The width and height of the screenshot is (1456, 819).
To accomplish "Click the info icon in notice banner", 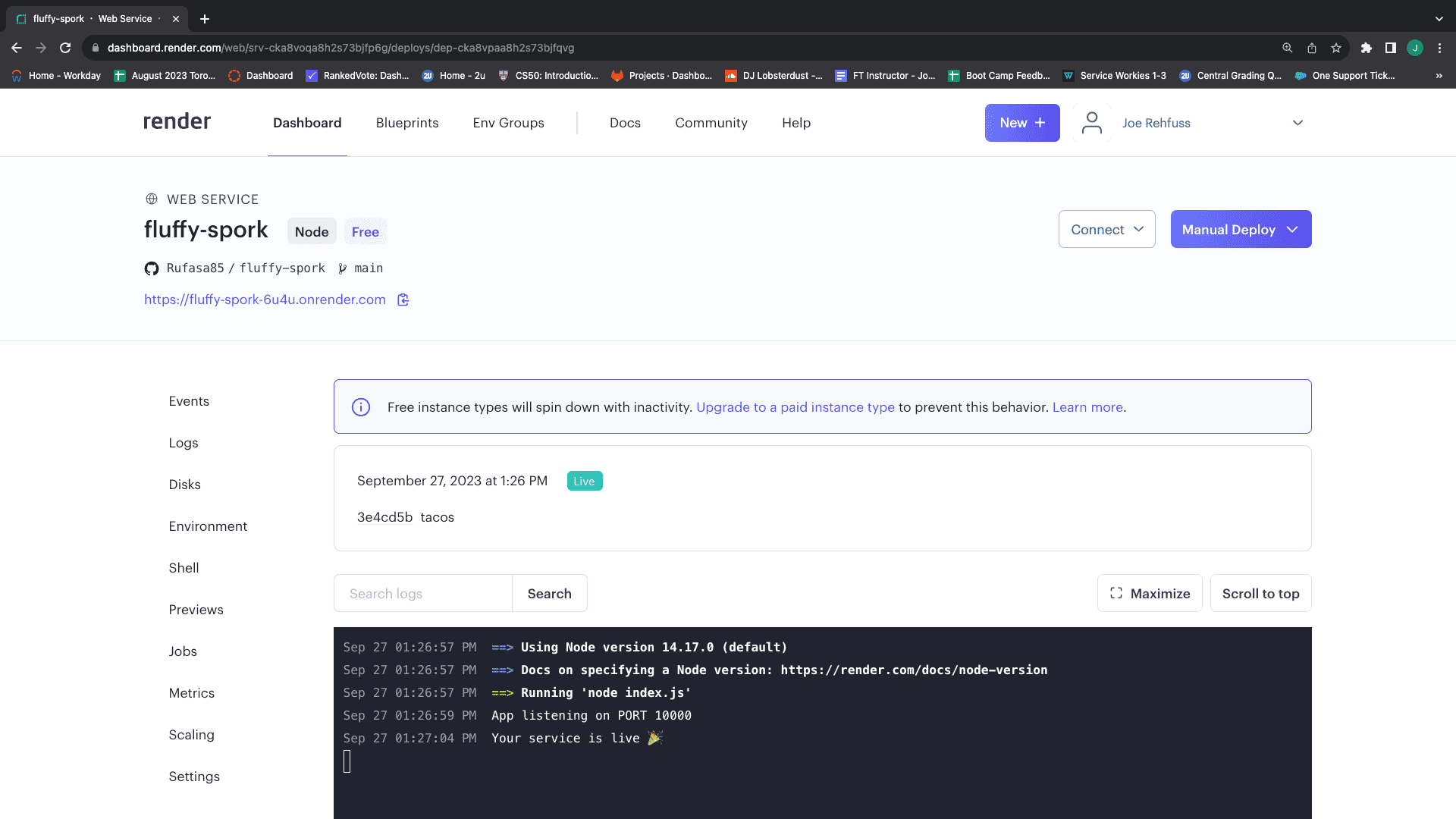I will [x=361, y=407].
